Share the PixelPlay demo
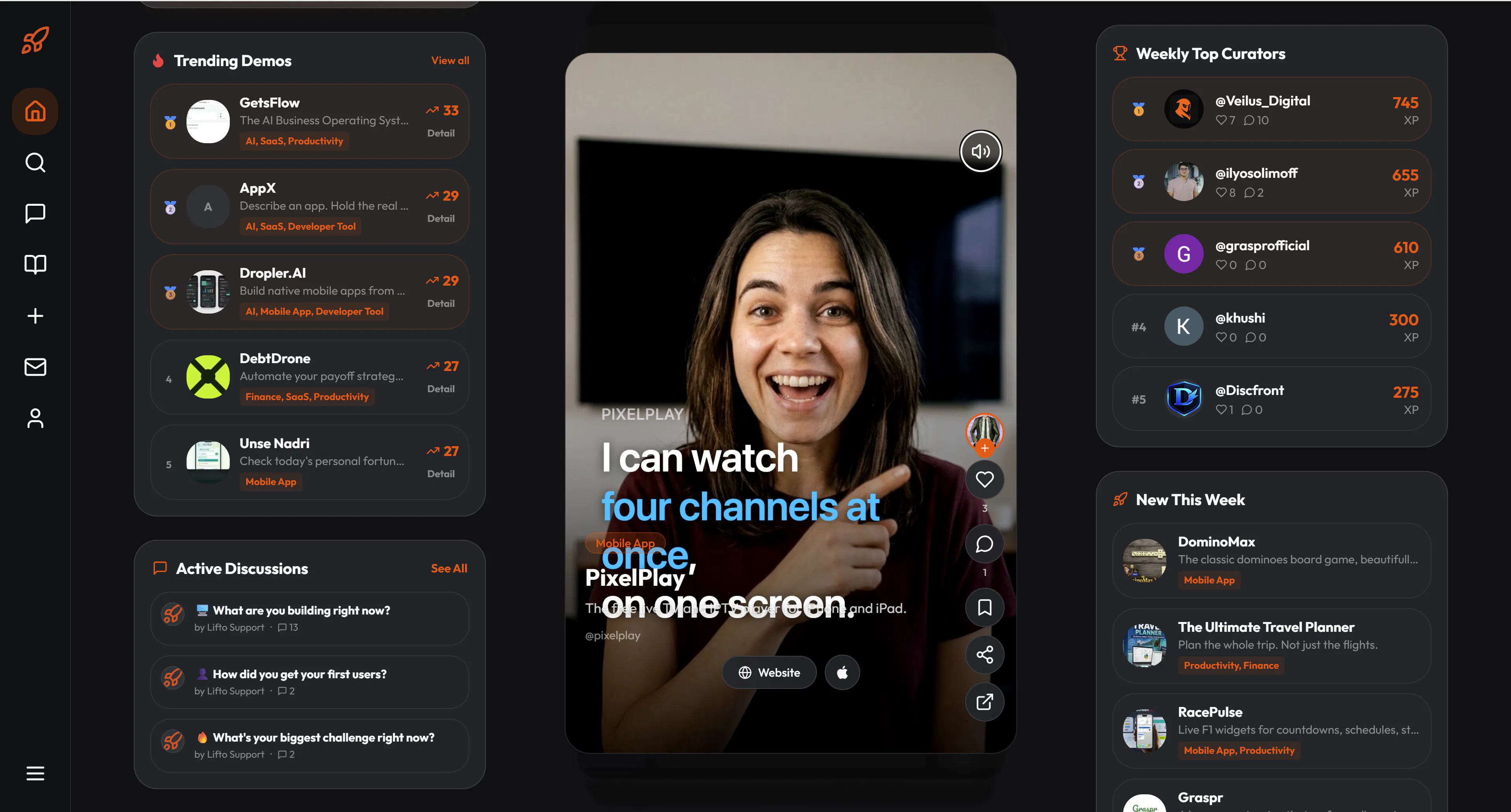1511x812 pixels. tap(985, 654)
